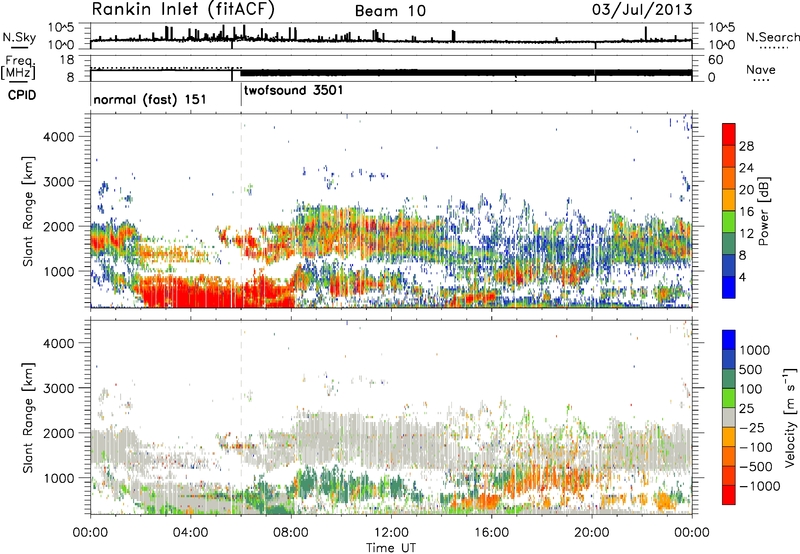Click the '04:00' time axis label
Screen dimensions: 800x554
click(190, 533)
